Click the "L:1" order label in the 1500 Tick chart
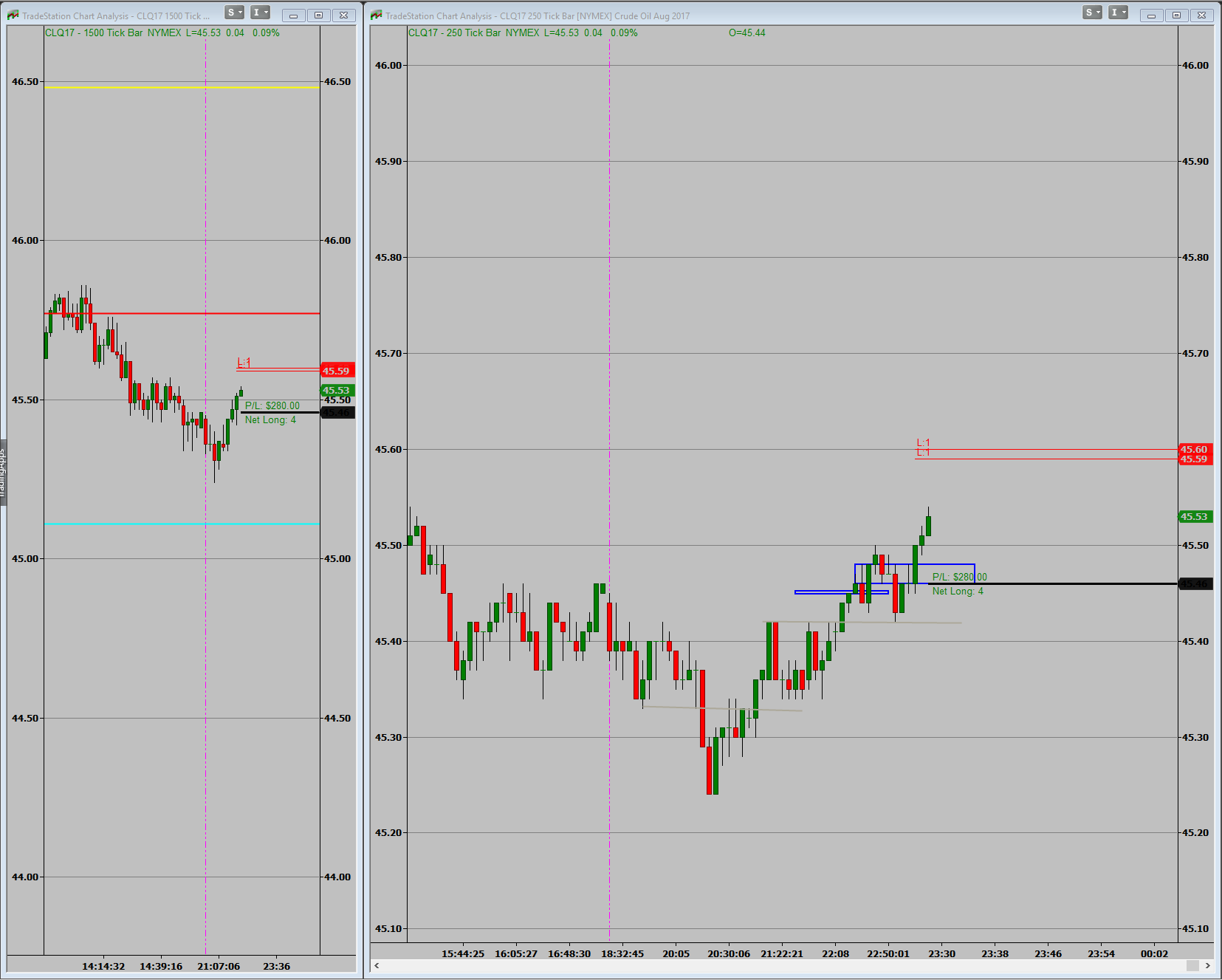 coord(244,362)
